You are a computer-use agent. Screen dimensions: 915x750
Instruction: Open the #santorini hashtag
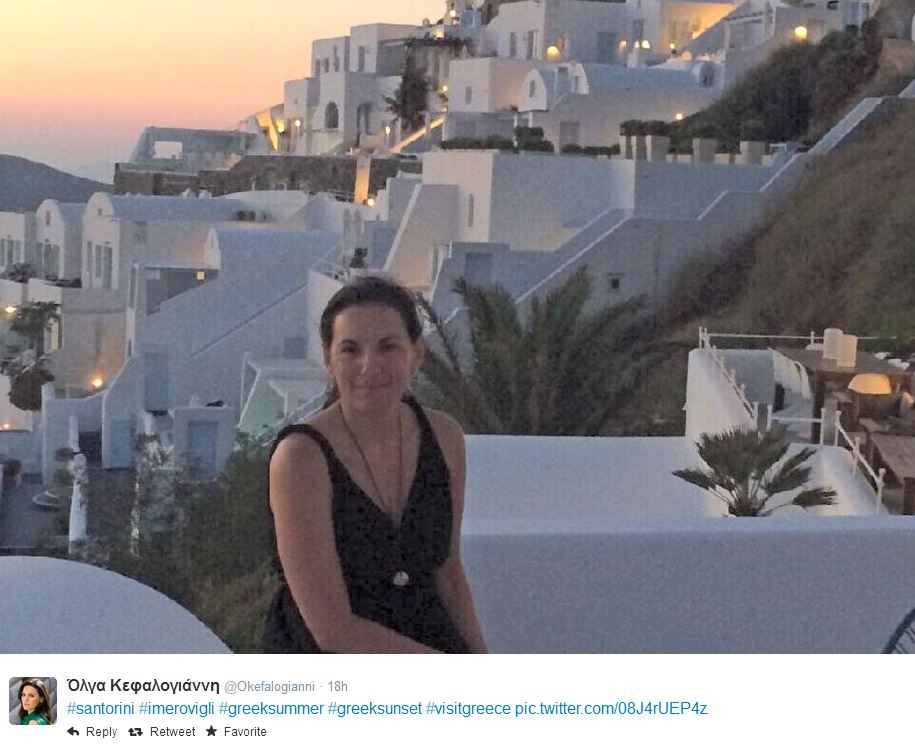100,709
